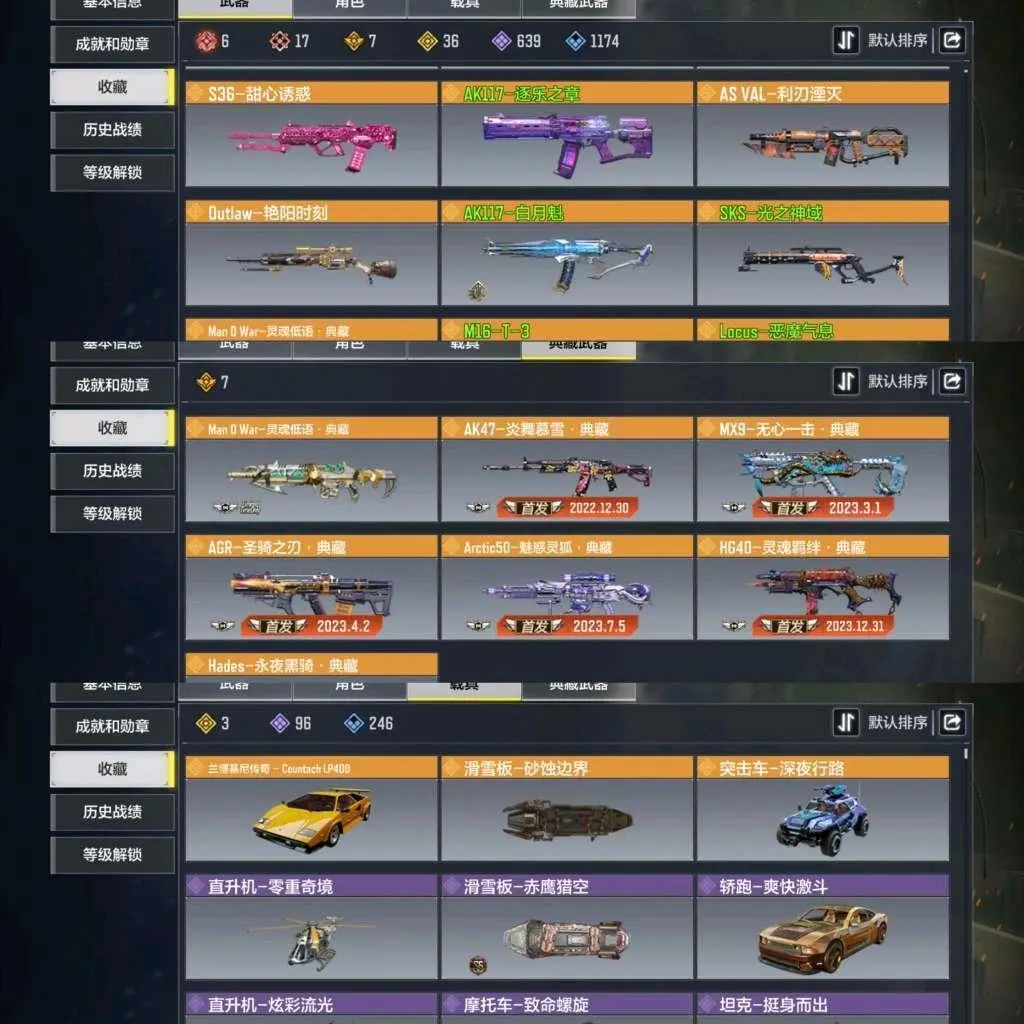Open 默认排序 sort menu above Man O War 典藏 card
Image resolution: width=1024 pixels, height=1024 pixels.
(897, 381)
